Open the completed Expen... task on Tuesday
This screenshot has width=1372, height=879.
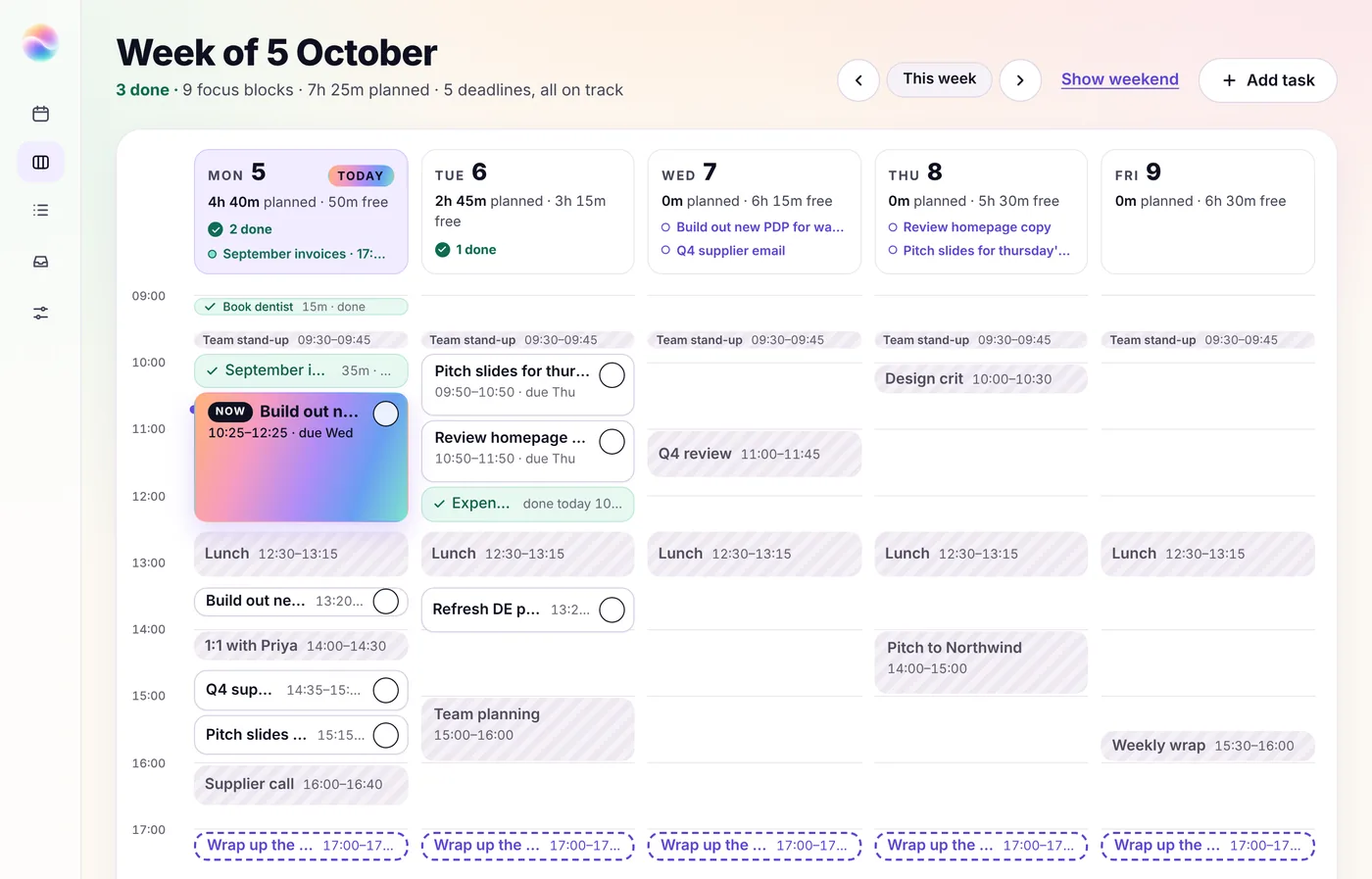click(x=527, y=504)
